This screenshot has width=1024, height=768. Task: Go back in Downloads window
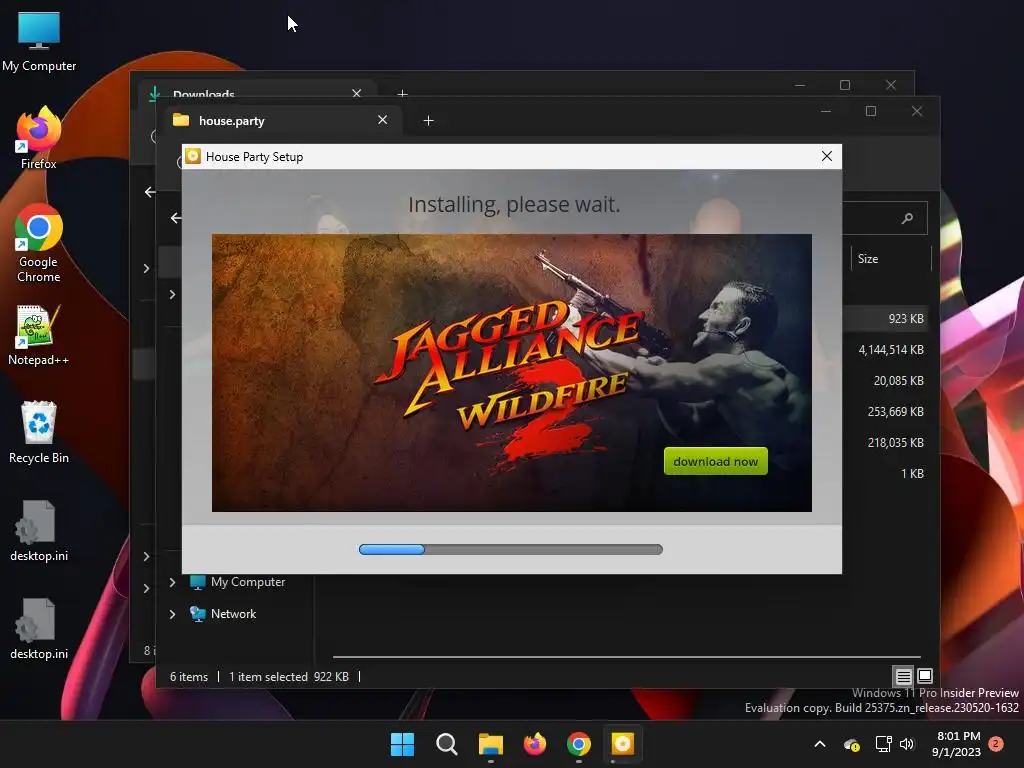[150, 192]
